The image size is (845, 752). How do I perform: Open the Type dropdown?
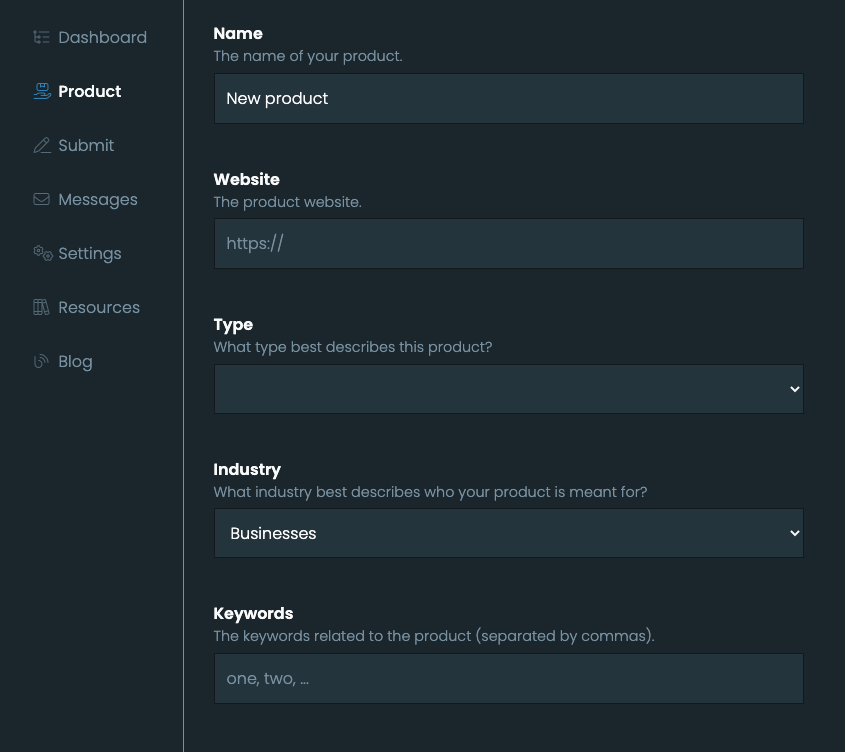click(508, 389)
